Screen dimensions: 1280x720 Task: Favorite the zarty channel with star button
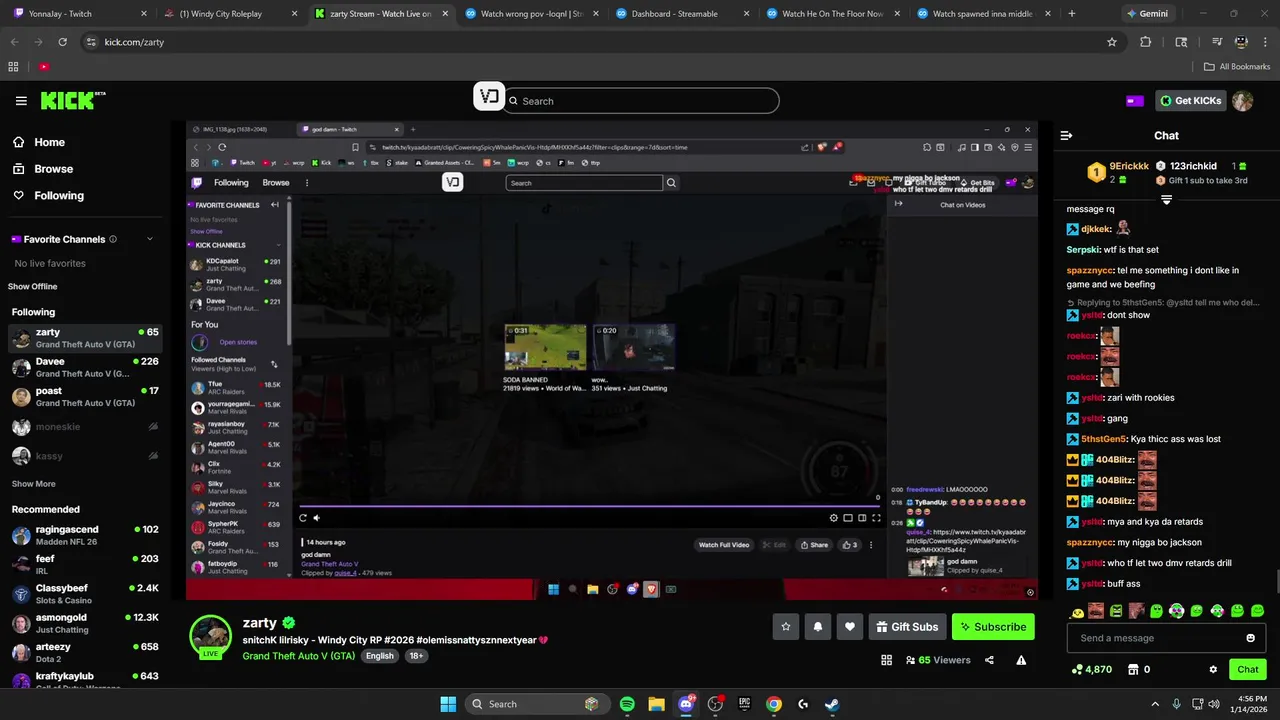coord(786,627)
